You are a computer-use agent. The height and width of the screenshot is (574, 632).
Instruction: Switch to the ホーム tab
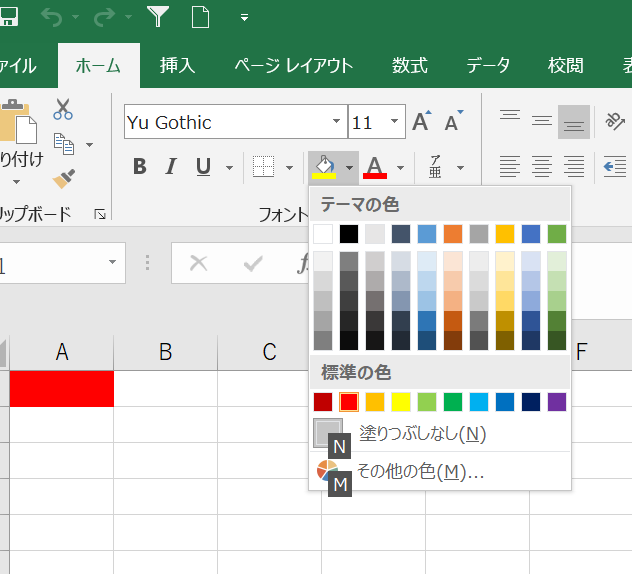[x=99, y=65]
